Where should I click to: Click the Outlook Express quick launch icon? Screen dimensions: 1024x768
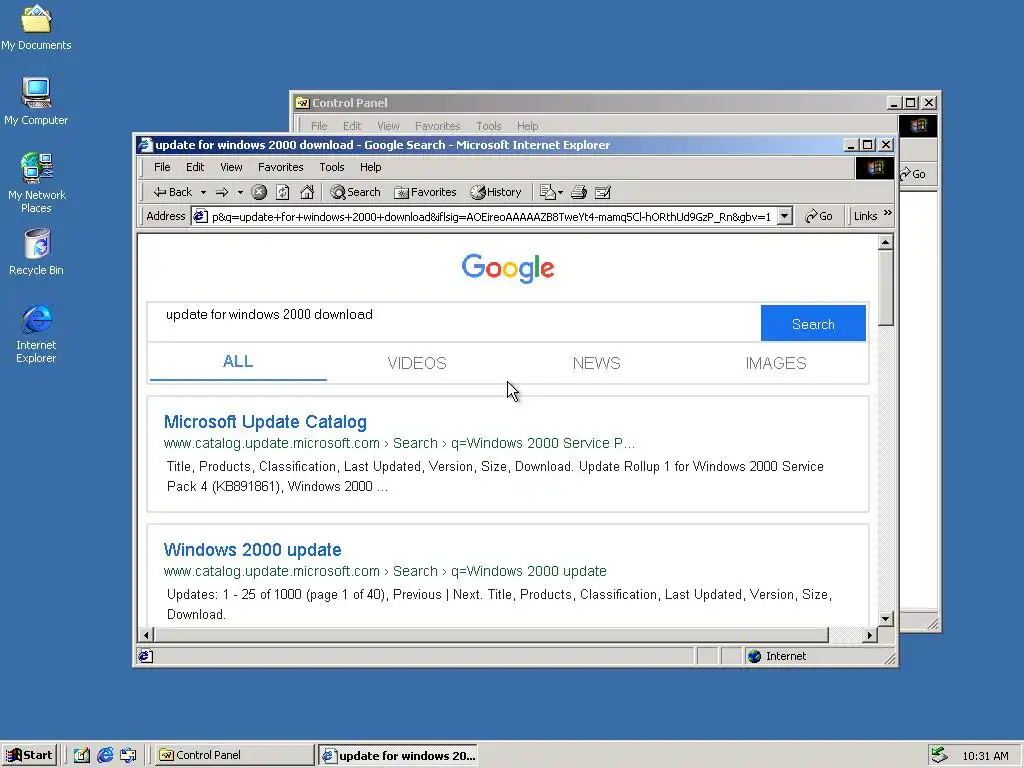[128, 755]
